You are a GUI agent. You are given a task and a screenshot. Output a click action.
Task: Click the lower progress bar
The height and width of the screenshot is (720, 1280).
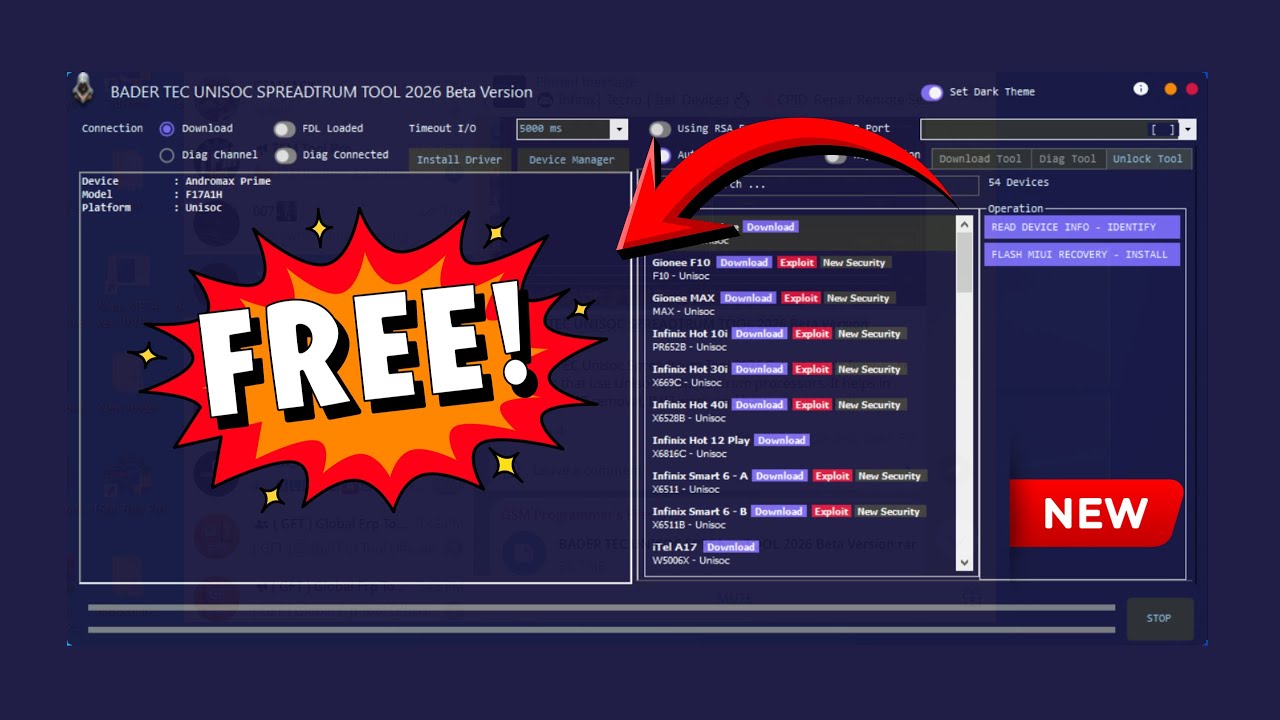601,630
